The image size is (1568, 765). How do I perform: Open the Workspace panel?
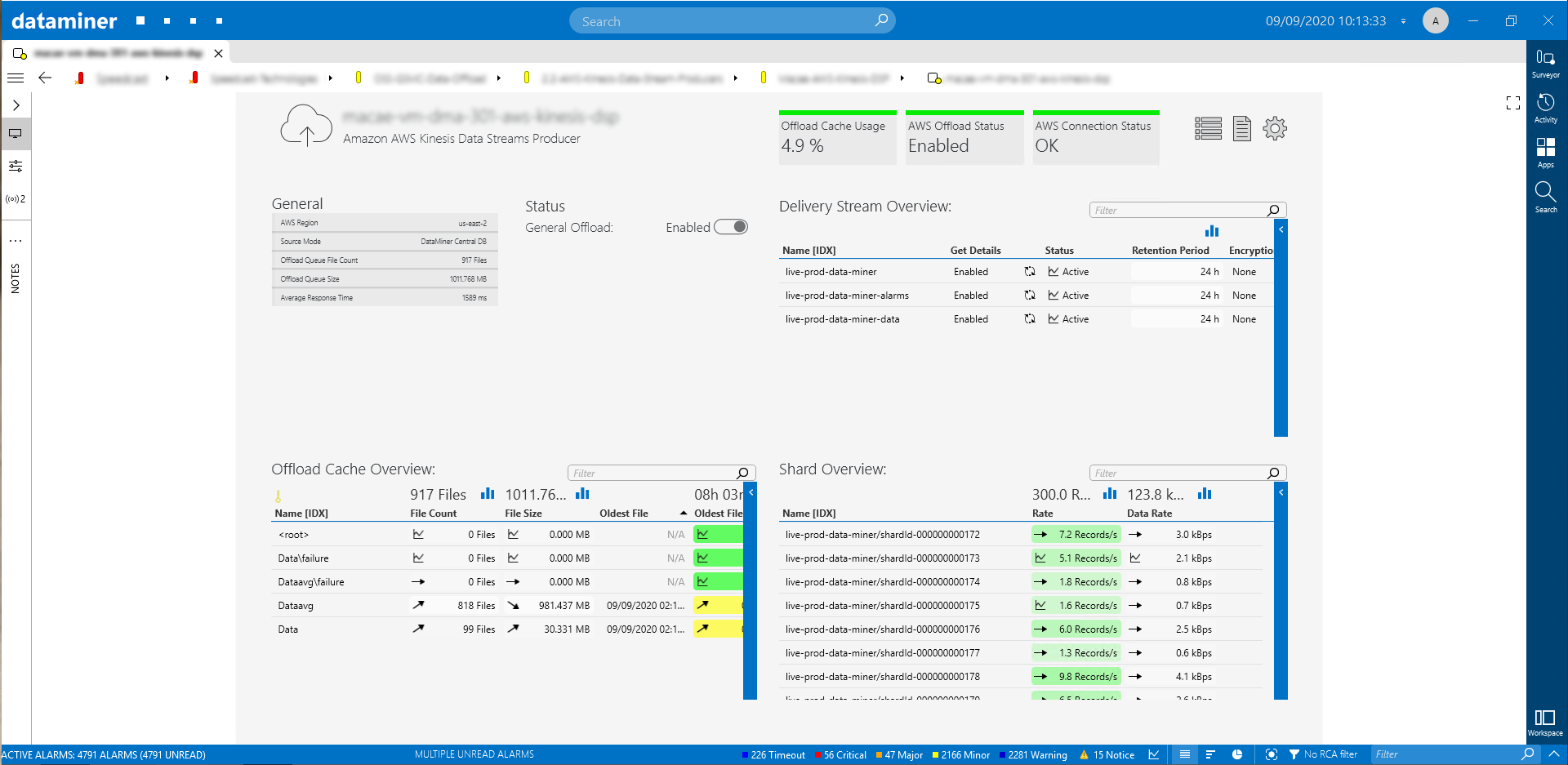click(1545, 723)
